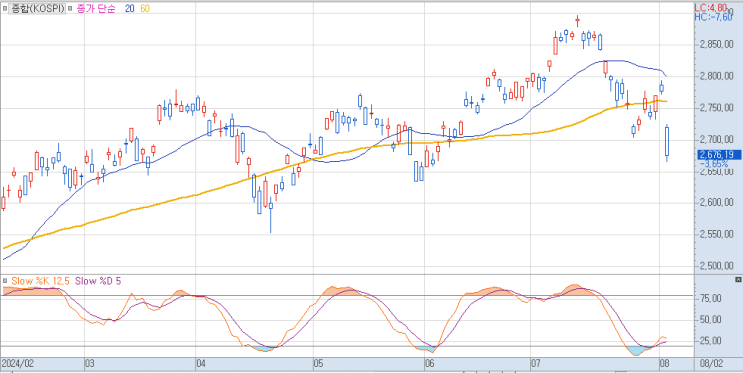Click the 2,500.00 price axis label
This screenshot has height=373, width=743.
point(716,266)
